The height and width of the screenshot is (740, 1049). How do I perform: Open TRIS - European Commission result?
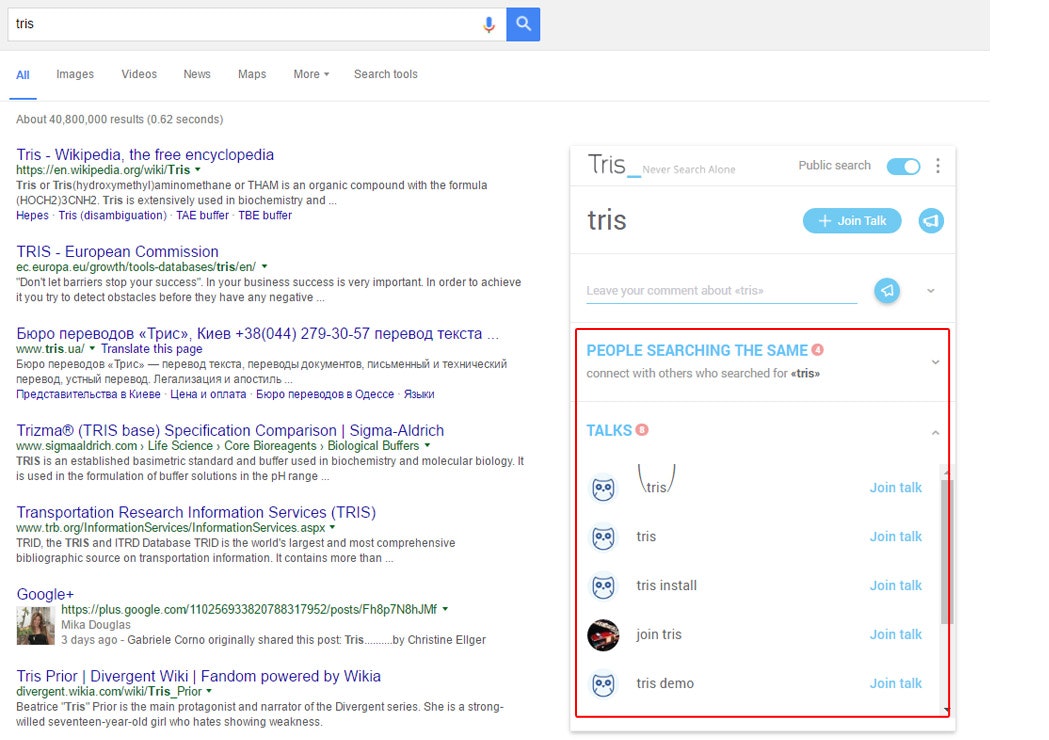tap(118, 252)
